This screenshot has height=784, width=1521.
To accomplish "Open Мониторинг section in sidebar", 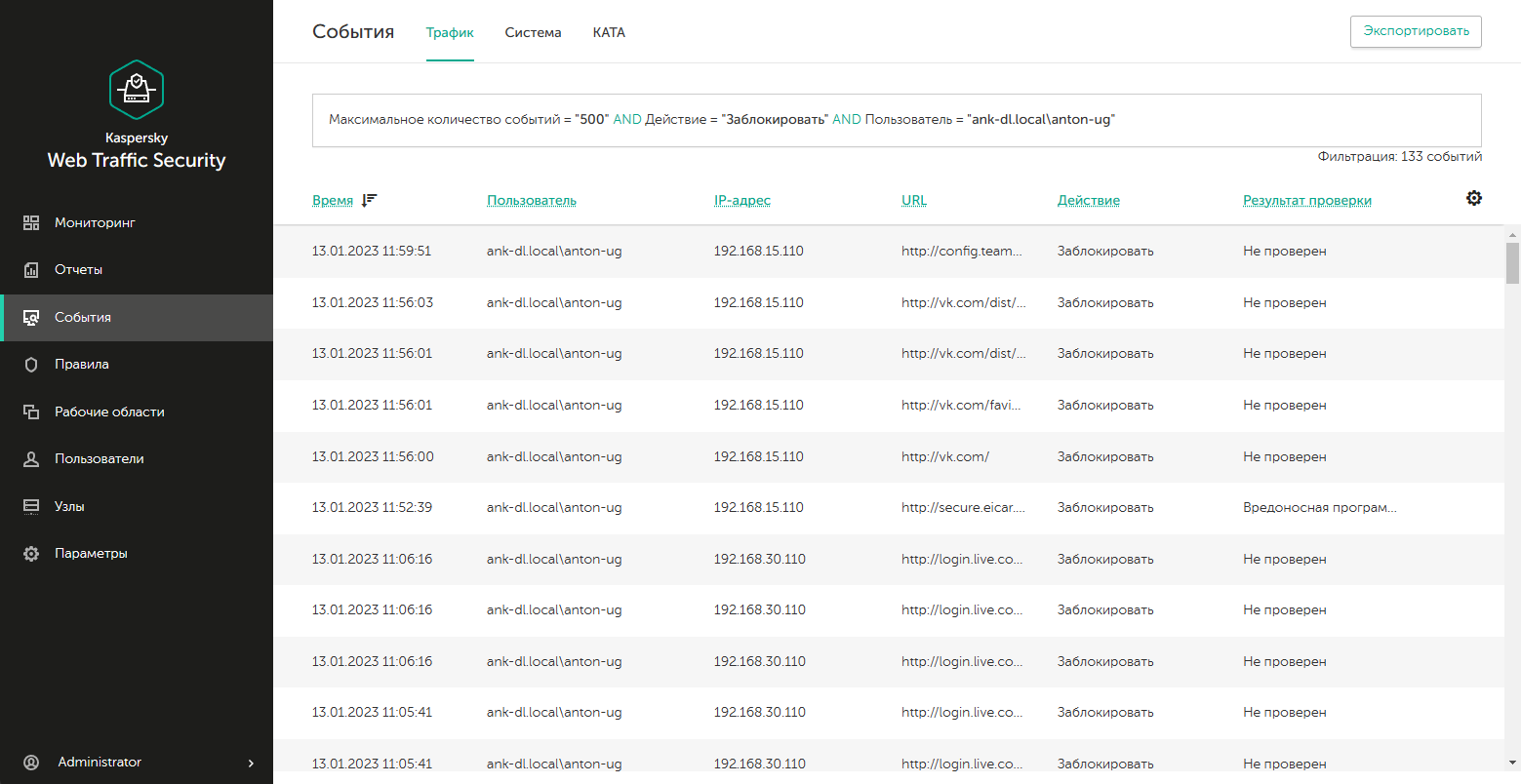I will 137,222.
